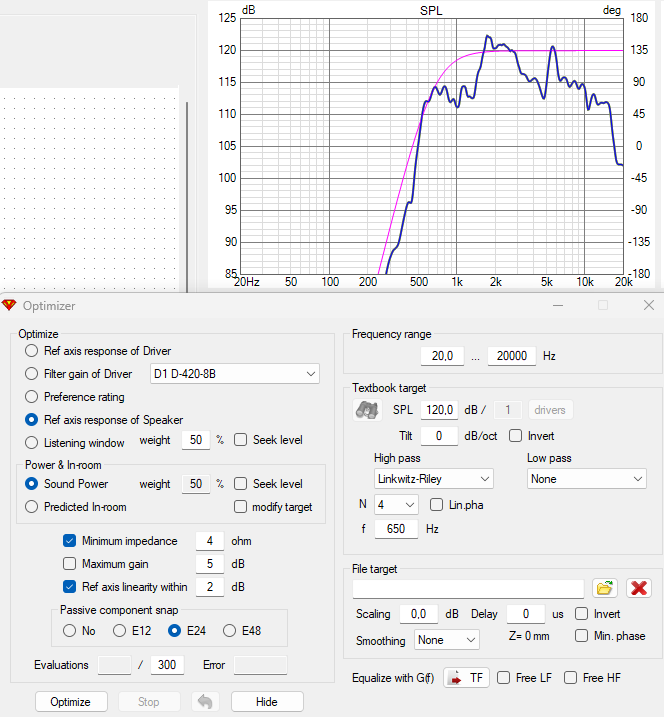Click the binoculars icon in Textbook target
The height and width of the screenshot is (717, 664).
point(367,410)
